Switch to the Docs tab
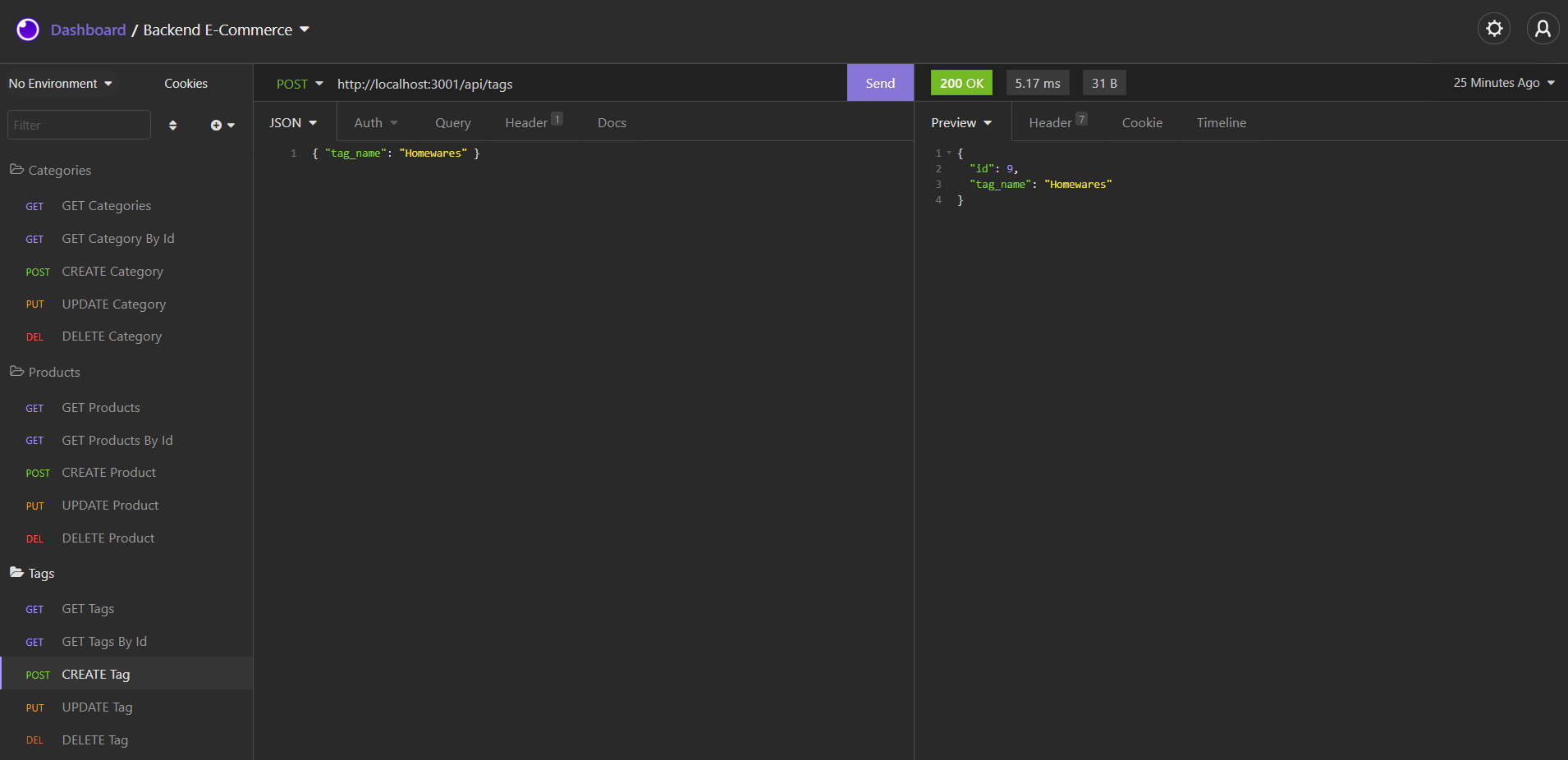1568x760 pixels. tap(611, 122)
